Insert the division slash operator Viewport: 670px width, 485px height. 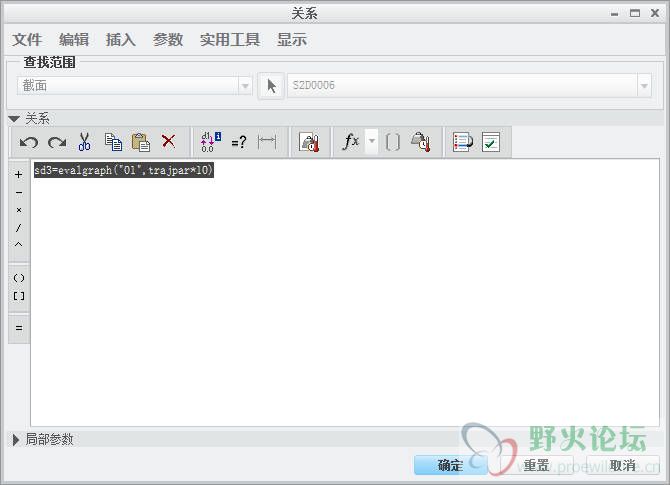click(x=18, y=228)
